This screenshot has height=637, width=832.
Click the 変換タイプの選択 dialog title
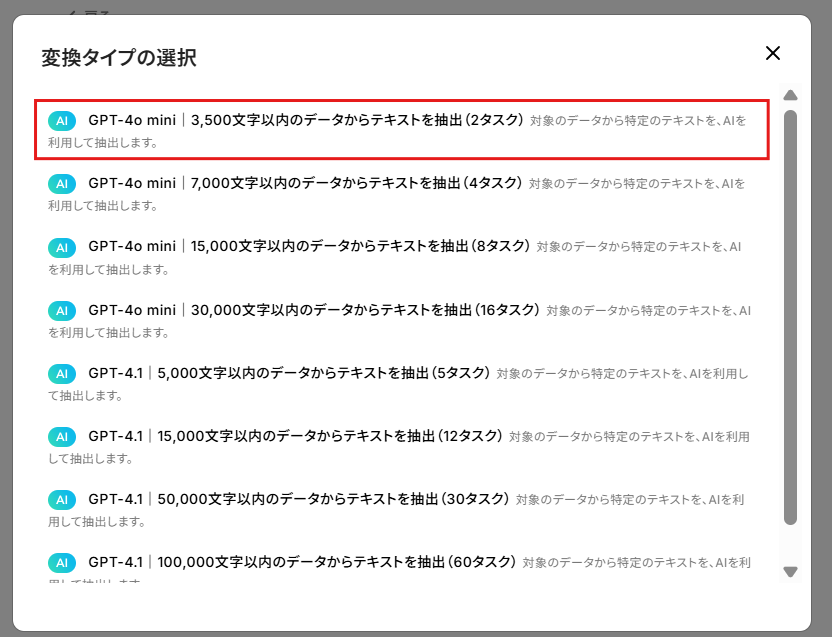coord(119,57)
